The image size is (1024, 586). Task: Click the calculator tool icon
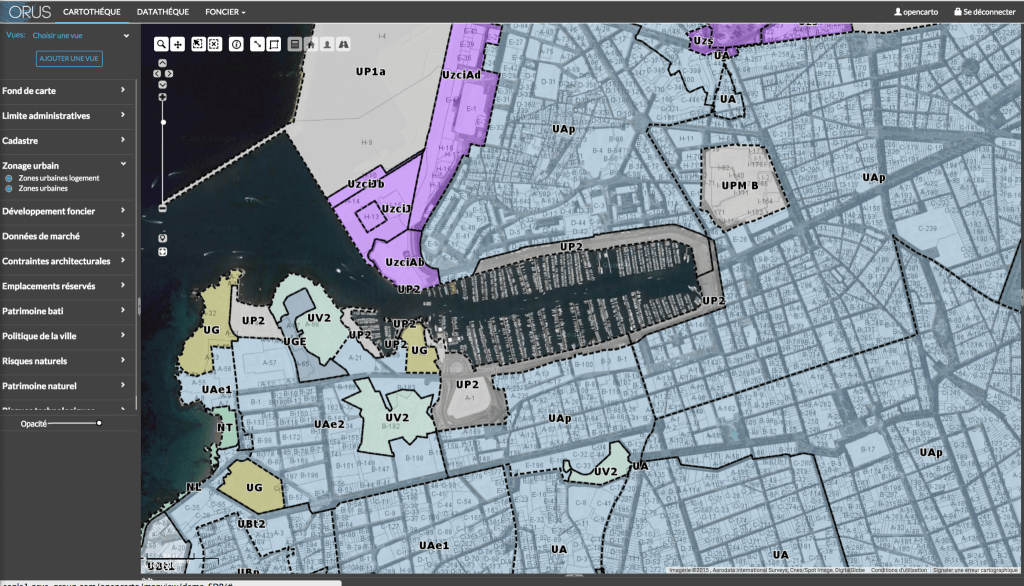click(x=295, y=44)
